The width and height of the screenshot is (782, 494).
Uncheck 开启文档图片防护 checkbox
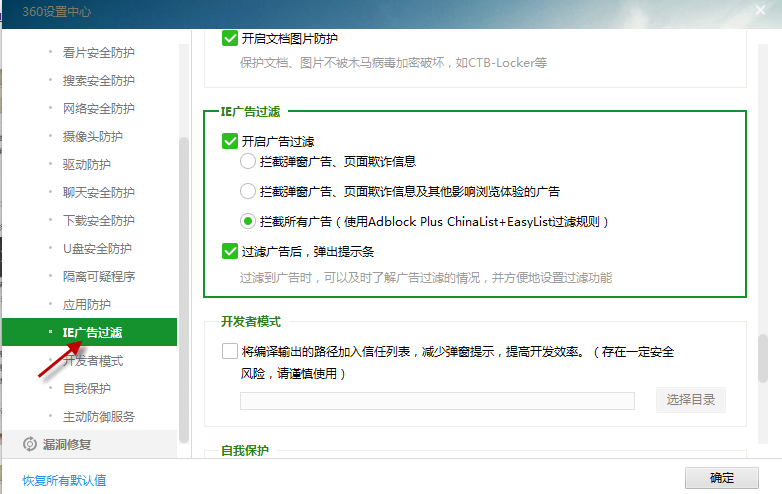coord(229,39)
